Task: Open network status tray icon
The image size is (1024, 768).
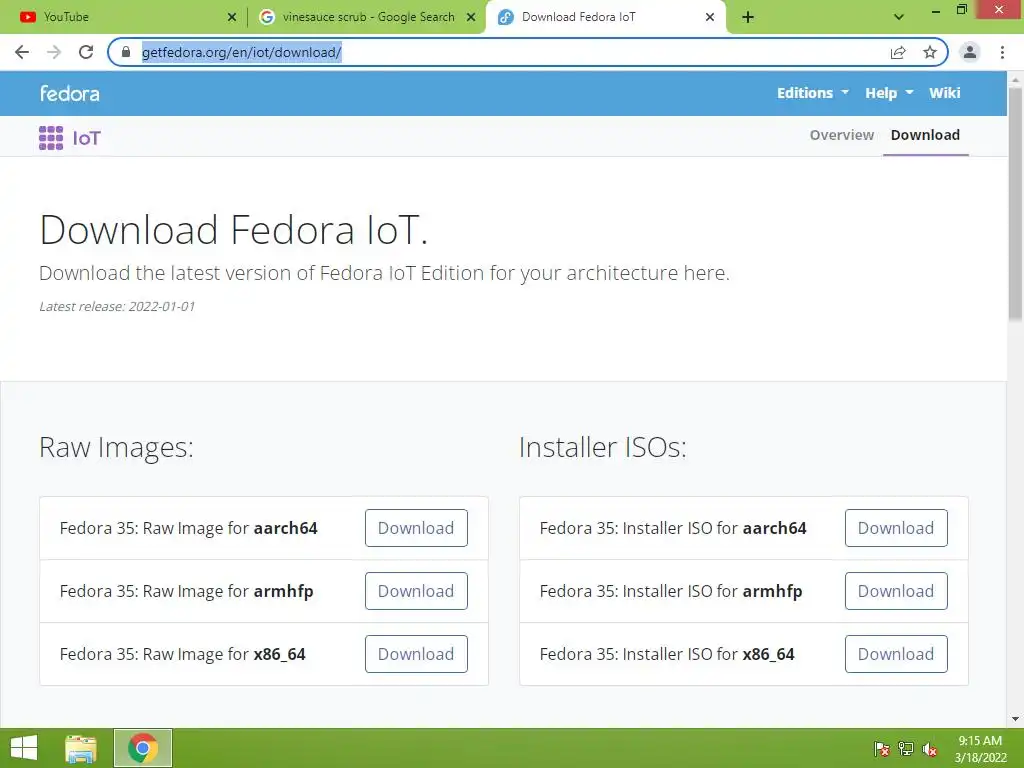Action: [x=906, y=749]
